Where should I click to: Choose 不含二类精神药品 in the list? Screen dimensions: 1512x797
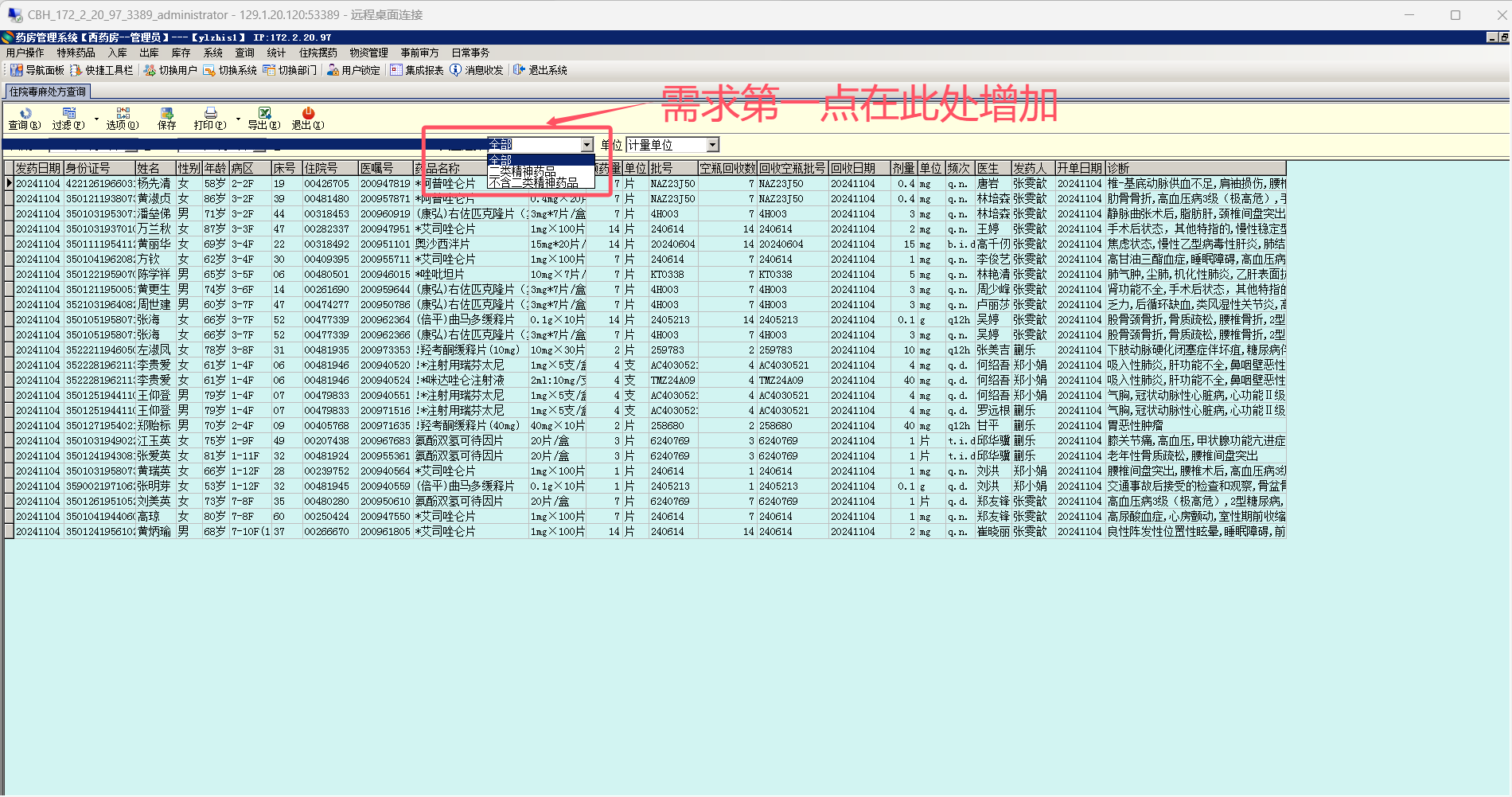(533, 183)
